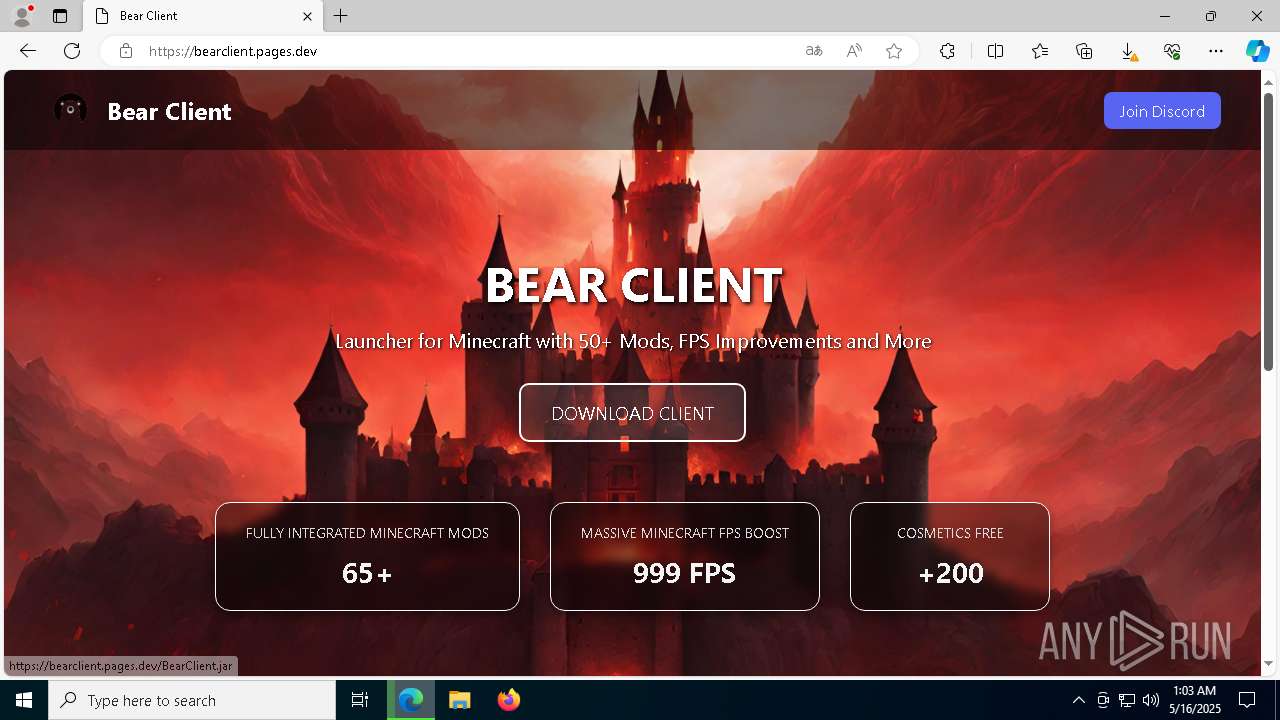View site information lock icon
1280x720 pixels.
coord(126,51)
